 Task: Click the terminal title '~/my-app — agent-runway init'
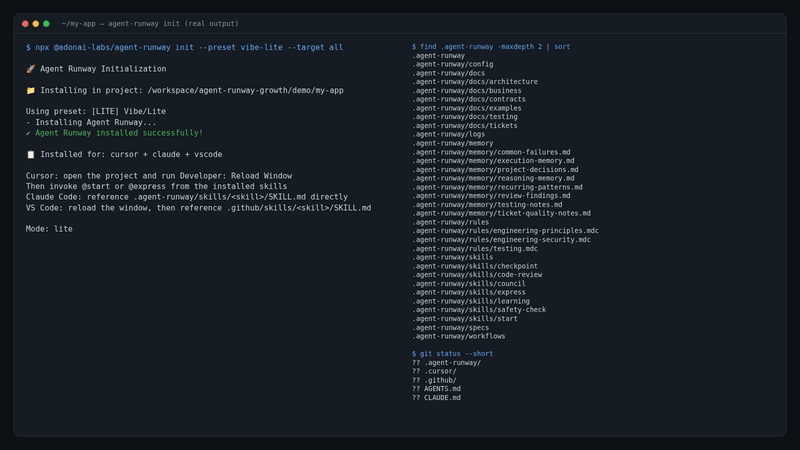pyautogui.click(x=150, y=23)
